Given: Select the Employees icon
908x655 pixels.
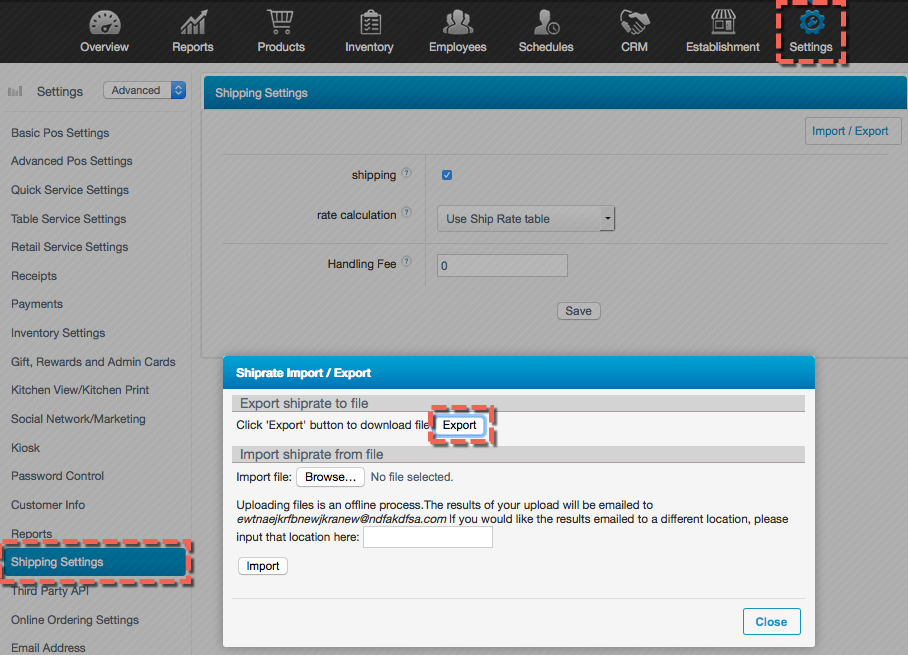Looking at the screenshot, I should 457,24.
